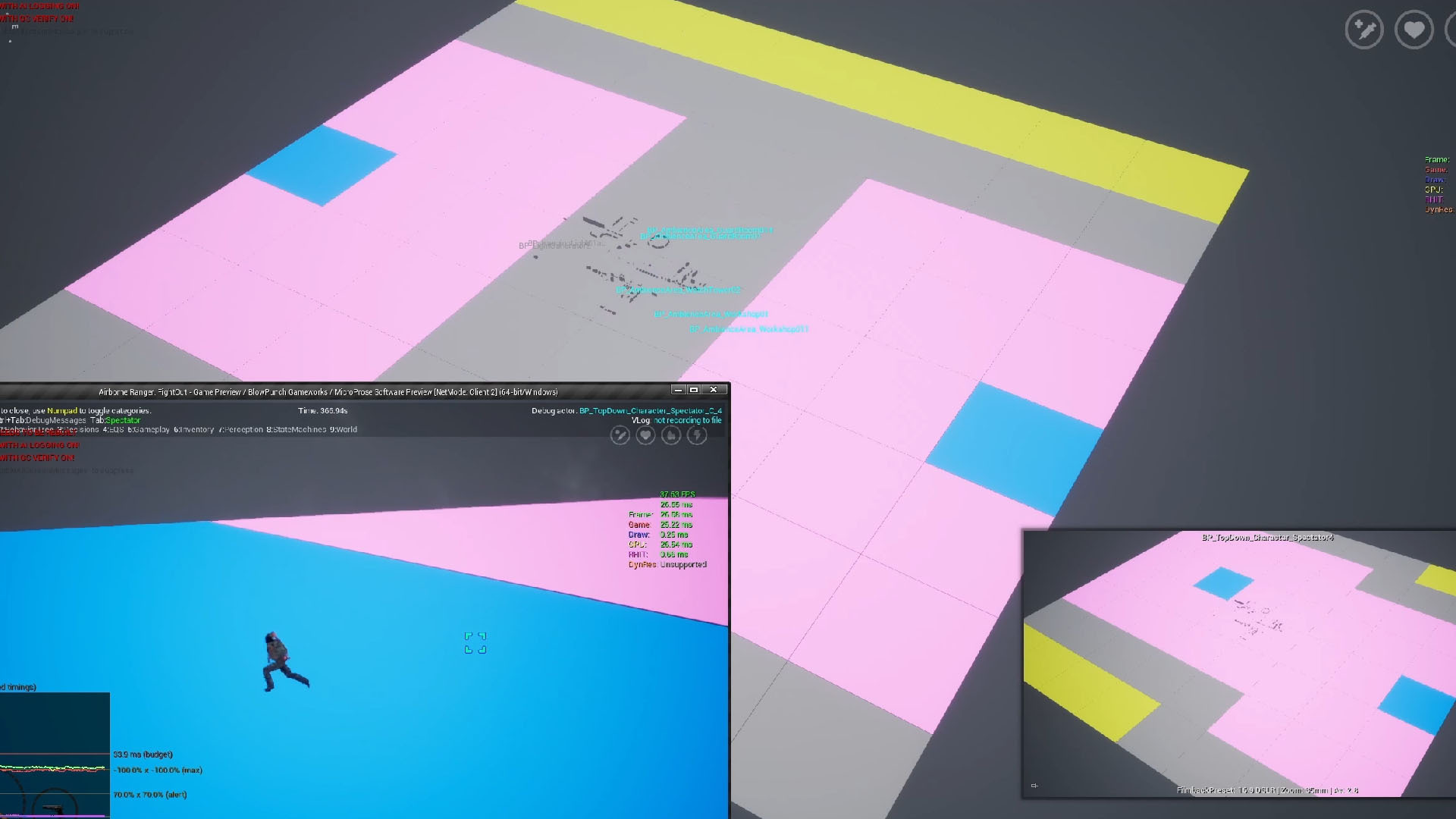1456x819 pixels.
Task: Toggle the 8:StateMachines debug category
Action: coord(296,430)
